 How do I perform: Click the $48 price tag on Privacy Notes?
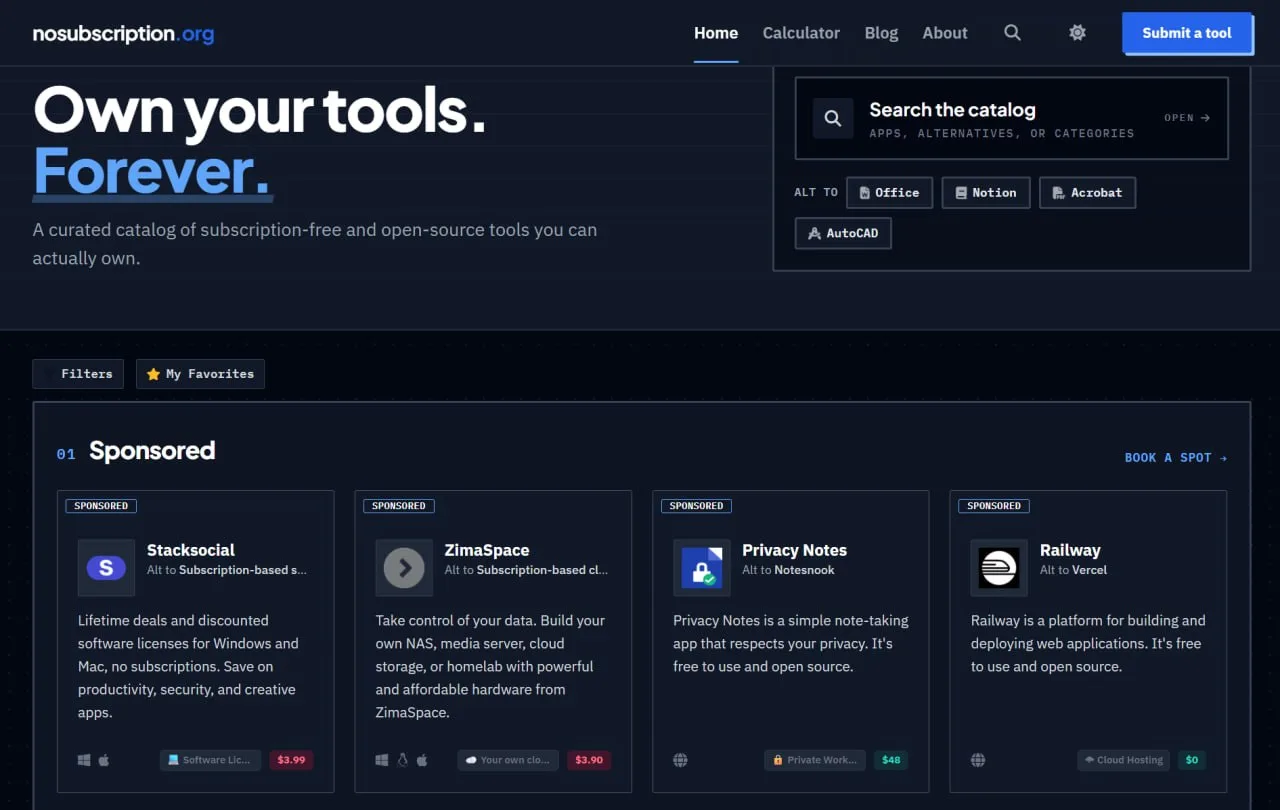pos(891,760)
